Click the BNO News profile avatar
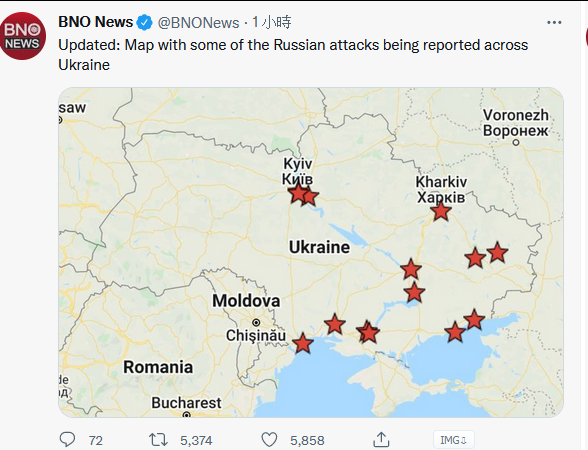This screenshot has width=588, height=450. (23, 36)
